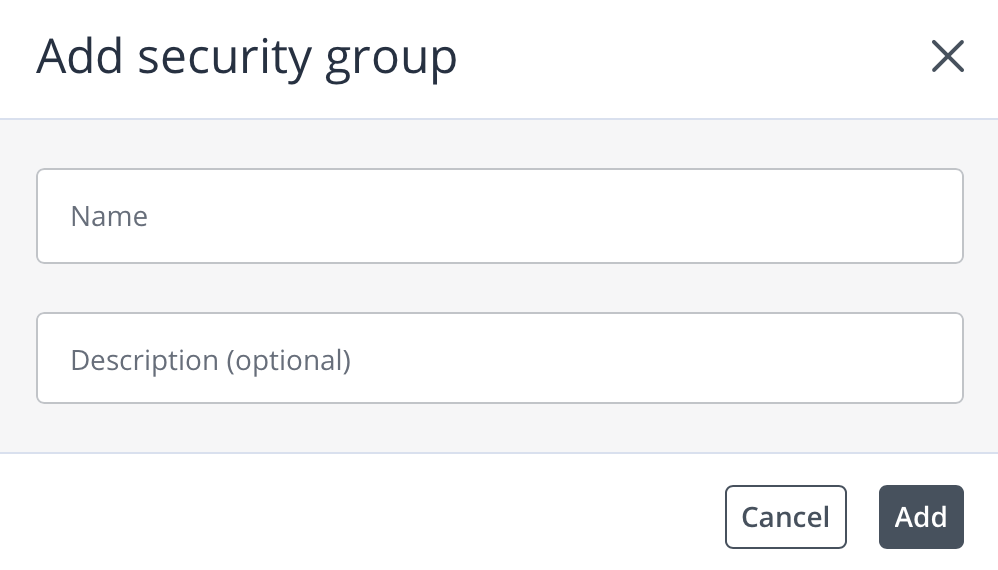
Task: Dismiss the dialog using the X icon
Action: point(947,57)
